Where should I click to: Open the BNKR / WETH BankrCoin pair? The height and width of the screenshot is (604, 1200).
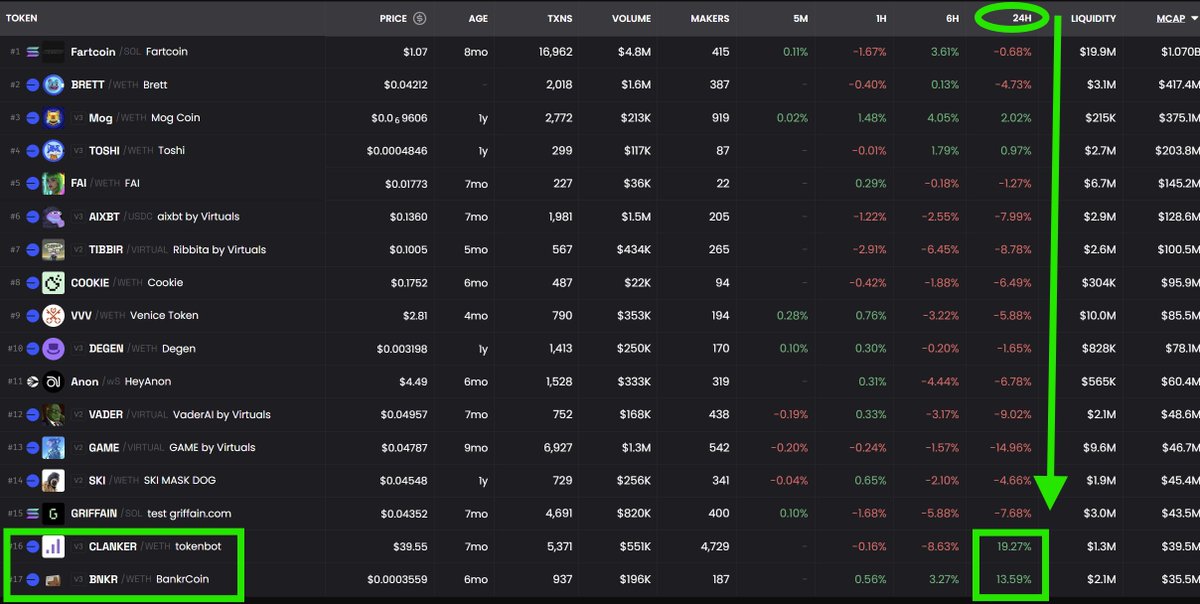click(x=600, y=580)
